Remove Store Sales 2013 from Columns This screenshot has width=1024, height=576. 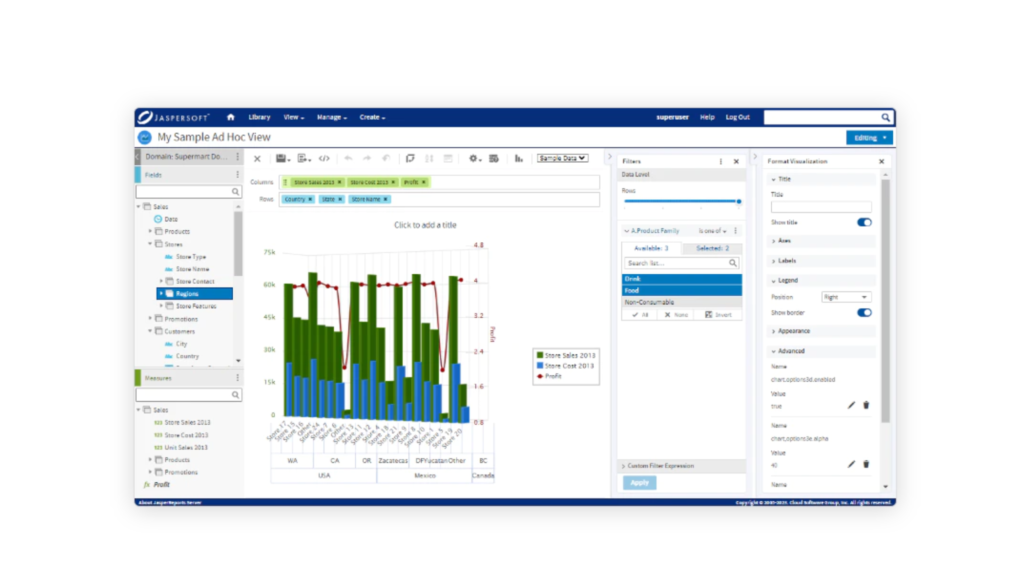340,182
